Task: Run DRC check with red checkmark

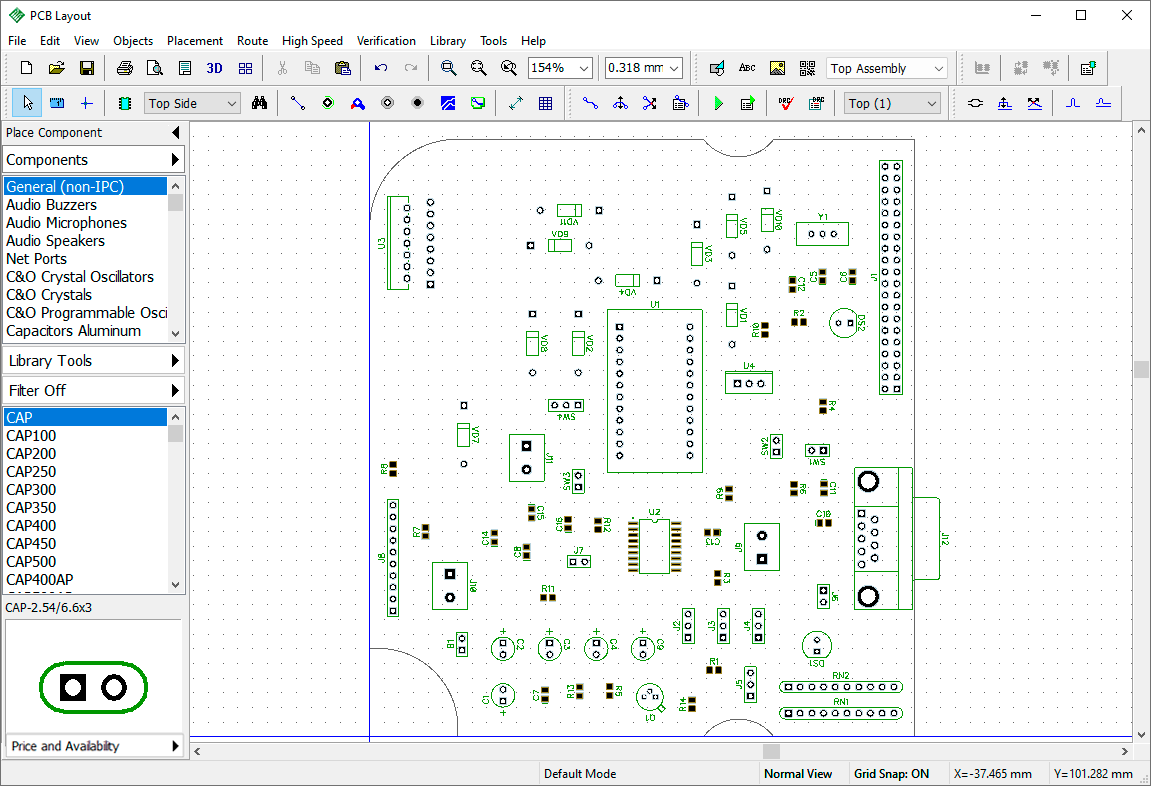Action: point(785,103)
